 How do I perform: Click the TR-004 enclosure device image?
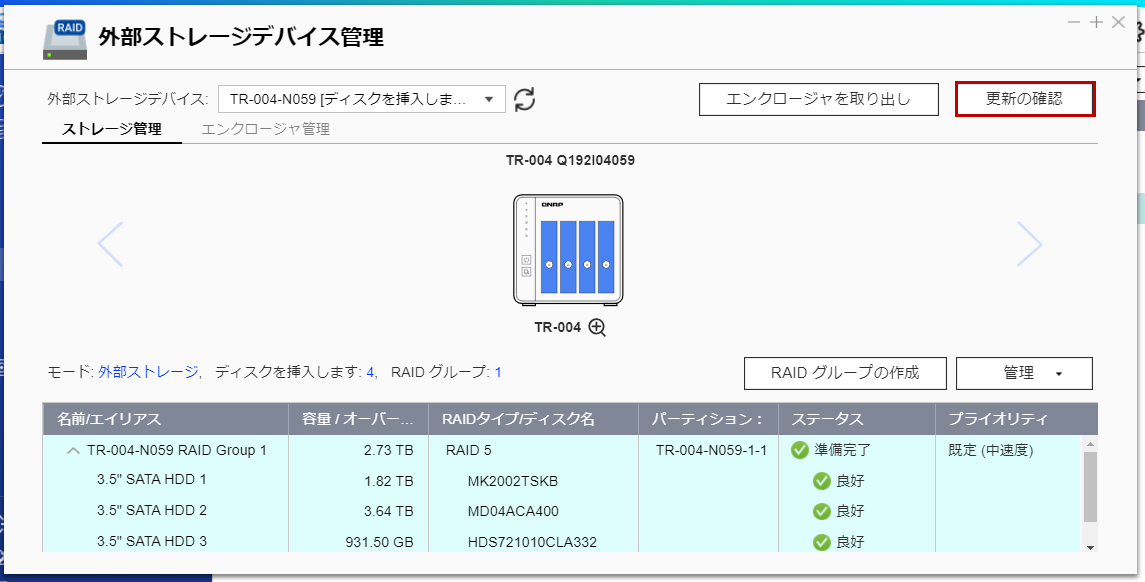(568, 249)
